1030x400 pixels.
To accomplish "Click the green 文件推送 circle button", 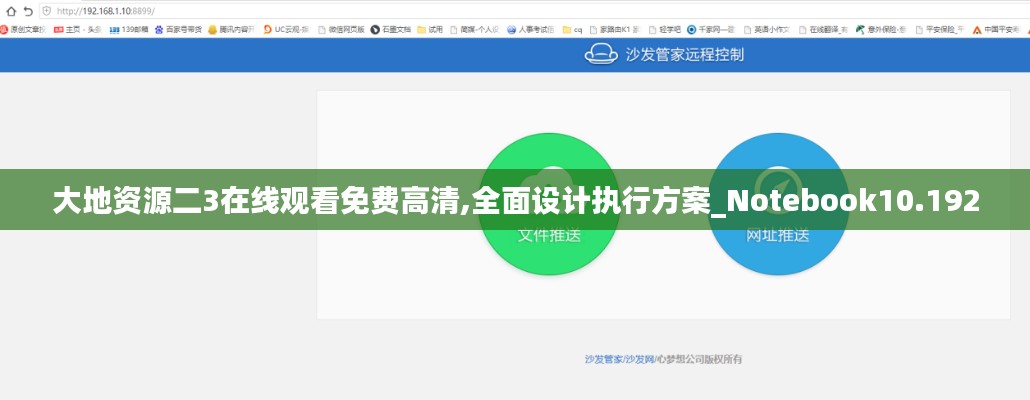I will [549, 204].
